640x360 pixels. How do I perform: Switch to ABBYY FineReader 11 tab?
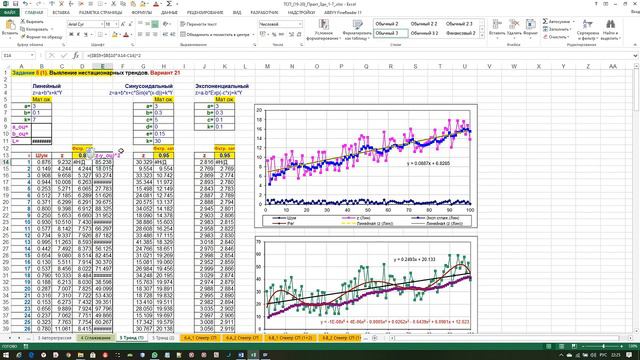[343, 13]
